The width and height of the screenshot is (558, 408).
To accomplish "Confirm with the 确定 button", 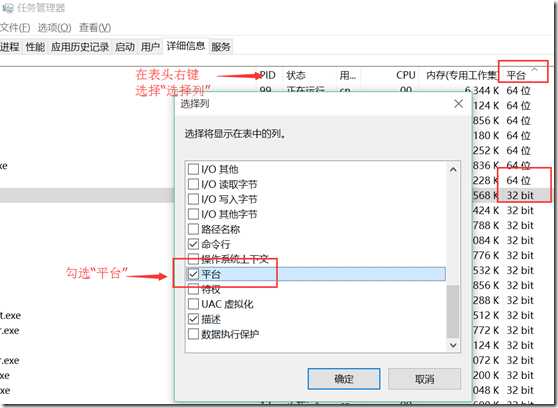I will [x=344, y=379].
